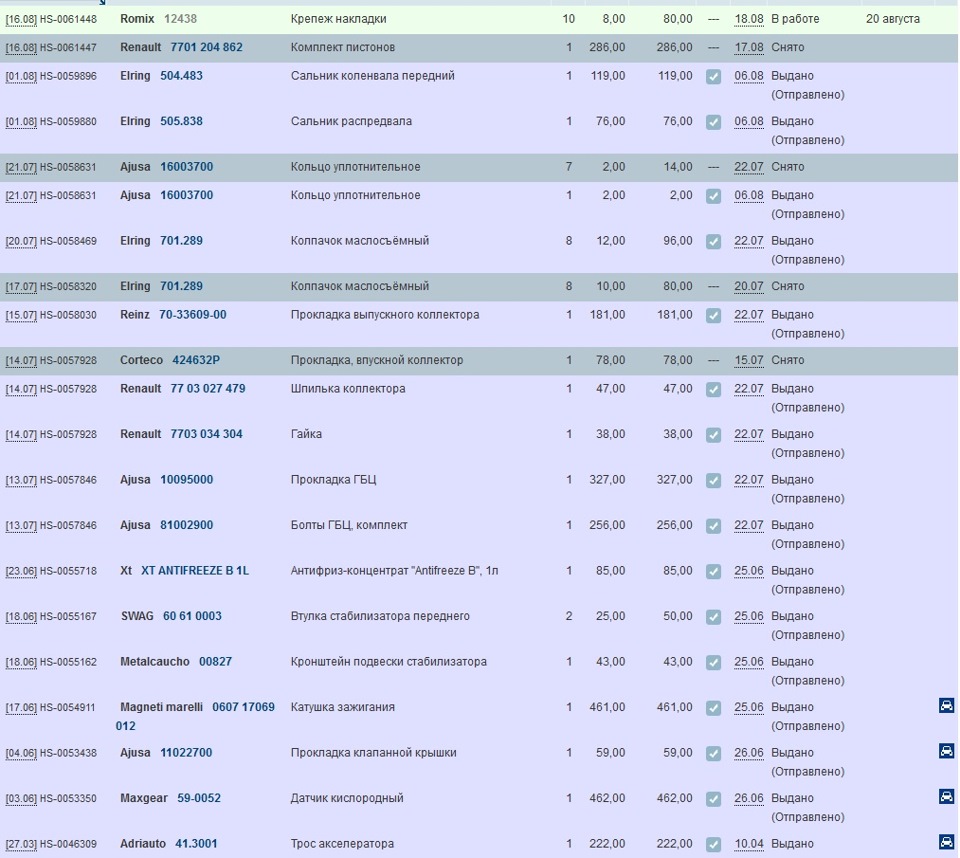
Task: Toggle checkmark in Maxgear 59-0052 row
Action: tap(713, 799)
